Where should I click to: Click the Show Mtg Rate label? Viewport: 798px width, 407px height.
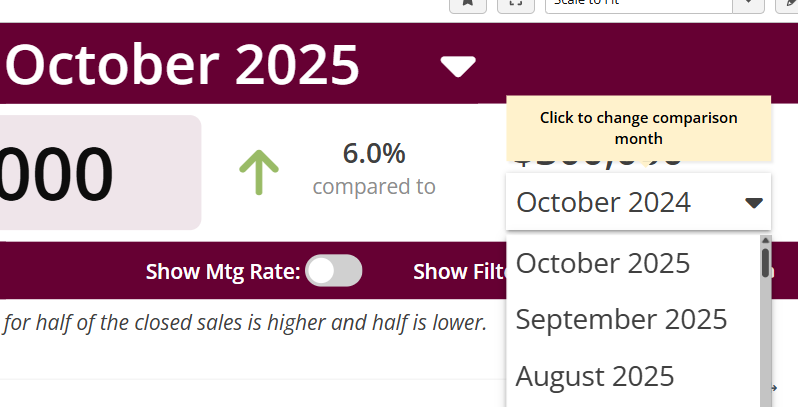click(222, 271)
